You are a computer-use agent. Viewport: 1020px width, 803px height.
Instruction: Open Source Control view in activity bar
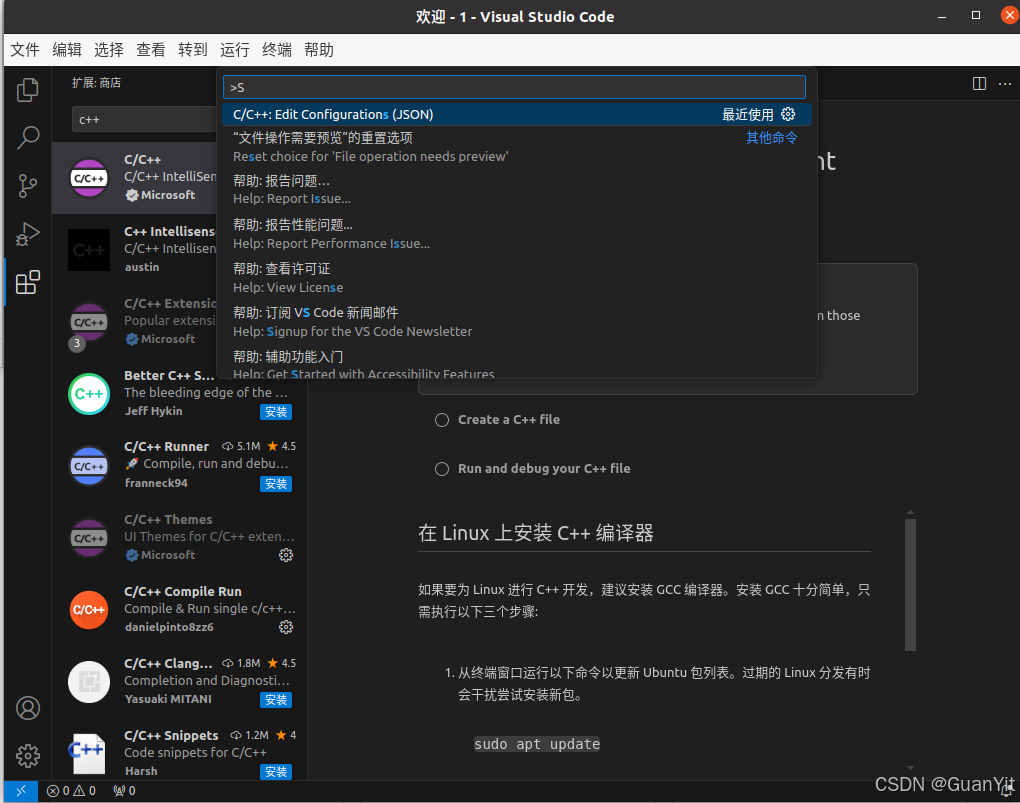[27, 186]
